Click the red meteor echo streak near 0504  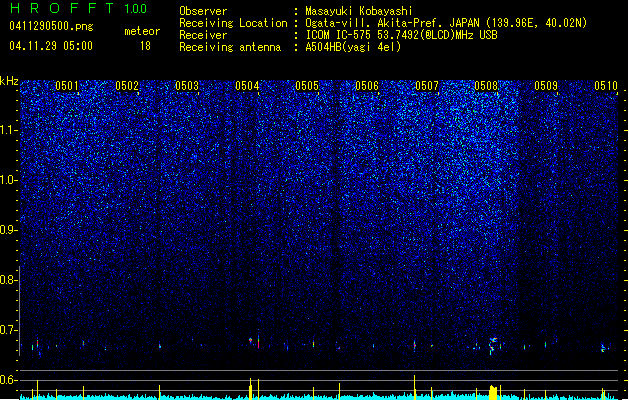(x=258, y=340)
